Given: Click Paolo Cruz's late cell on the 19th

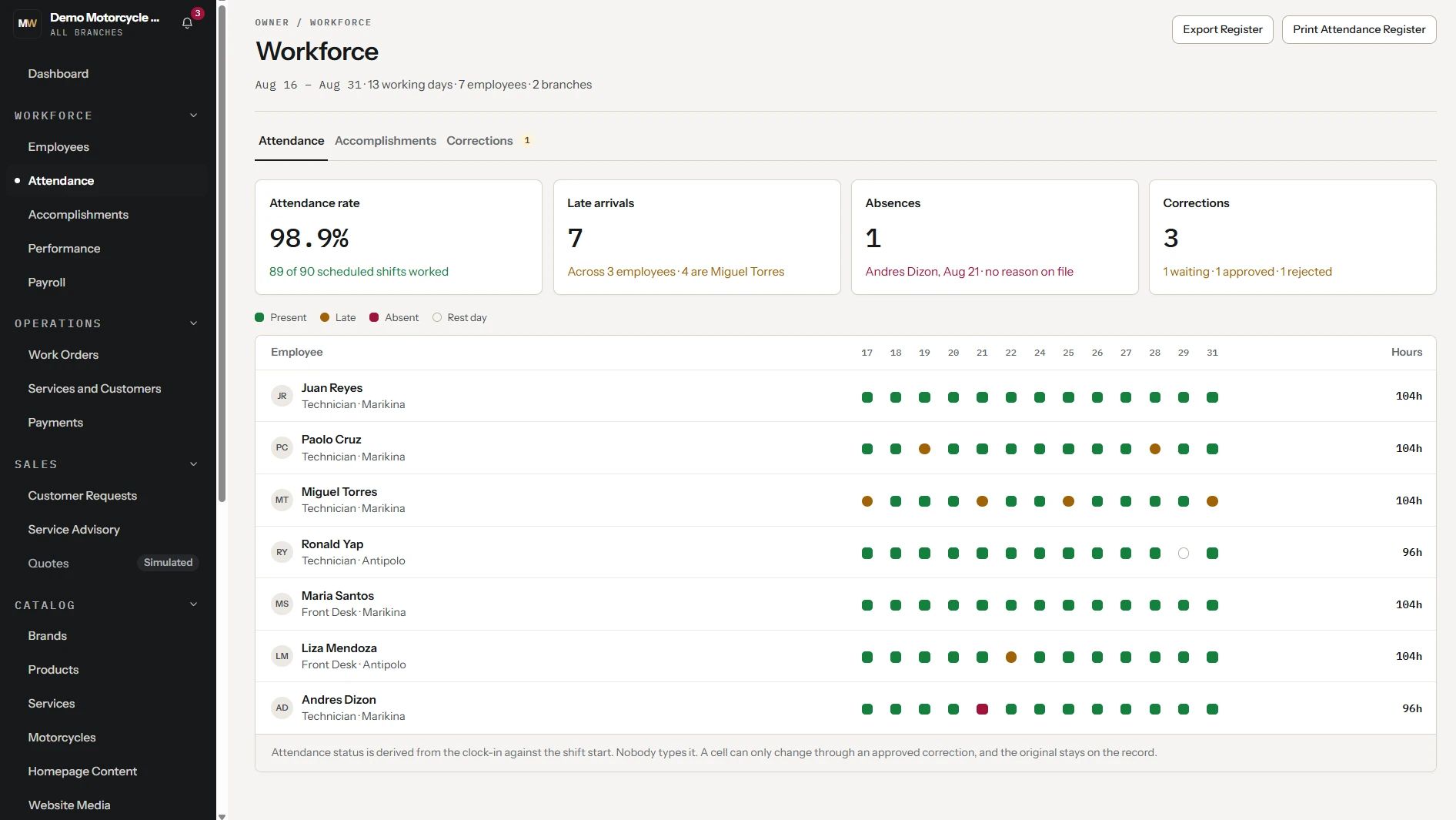Looking at the screenshot, I should (x=924, y=449).
